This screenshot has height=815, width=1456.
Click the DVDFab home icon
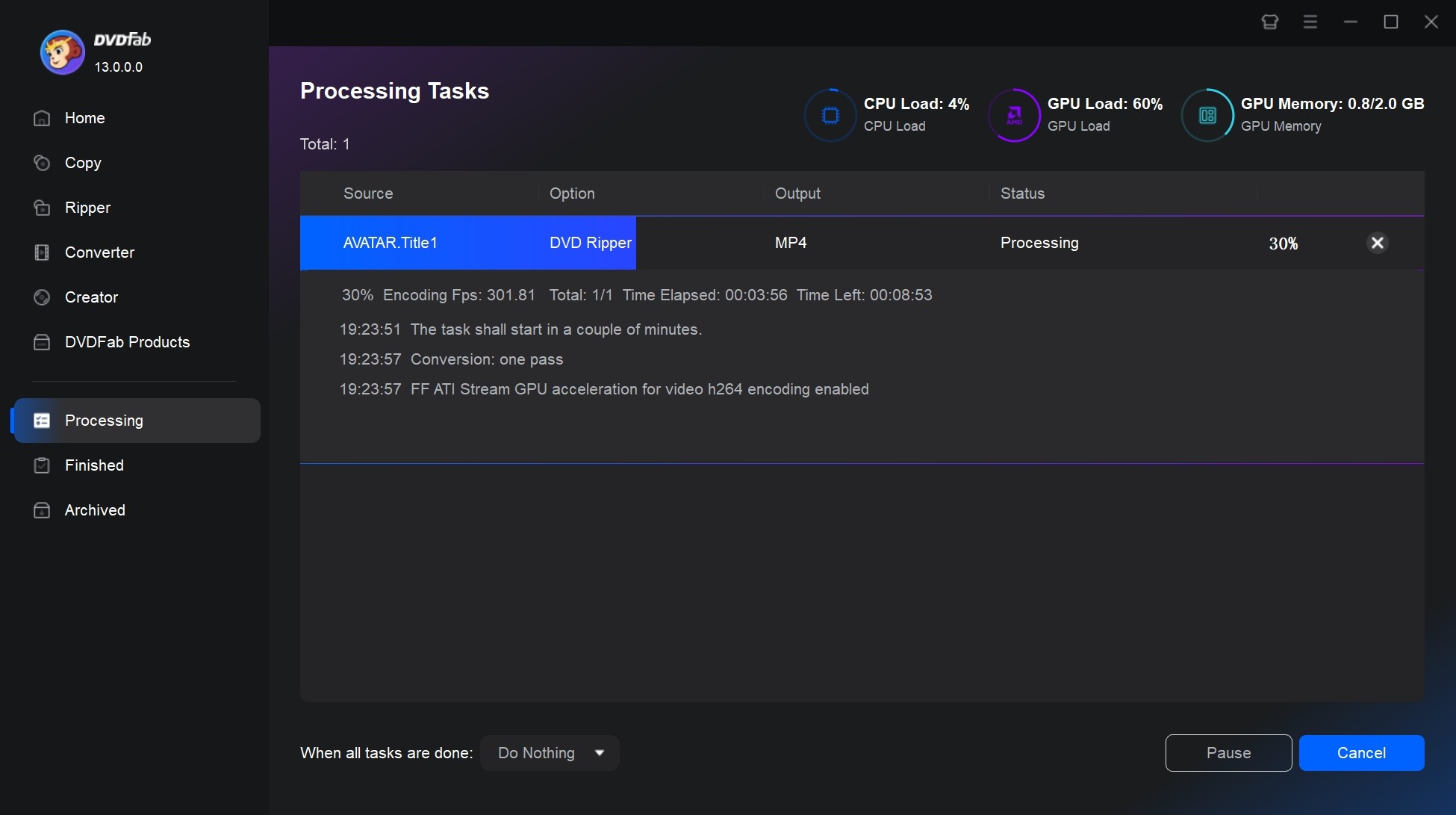(41, 117)
